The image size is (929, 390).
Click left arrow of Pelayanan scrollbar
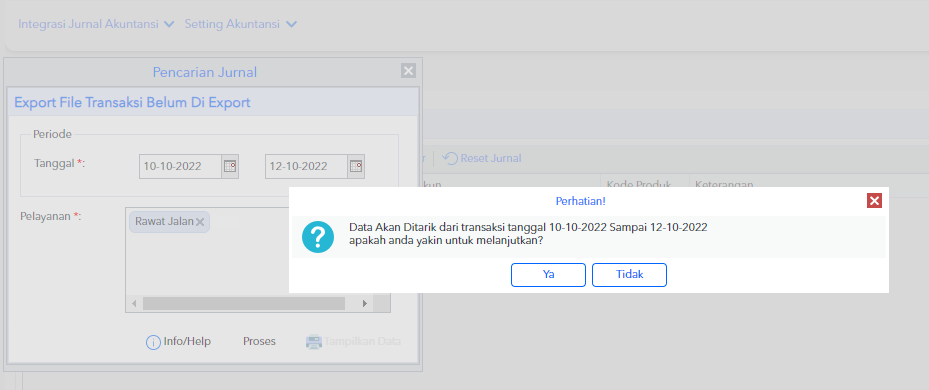point(134,303)
